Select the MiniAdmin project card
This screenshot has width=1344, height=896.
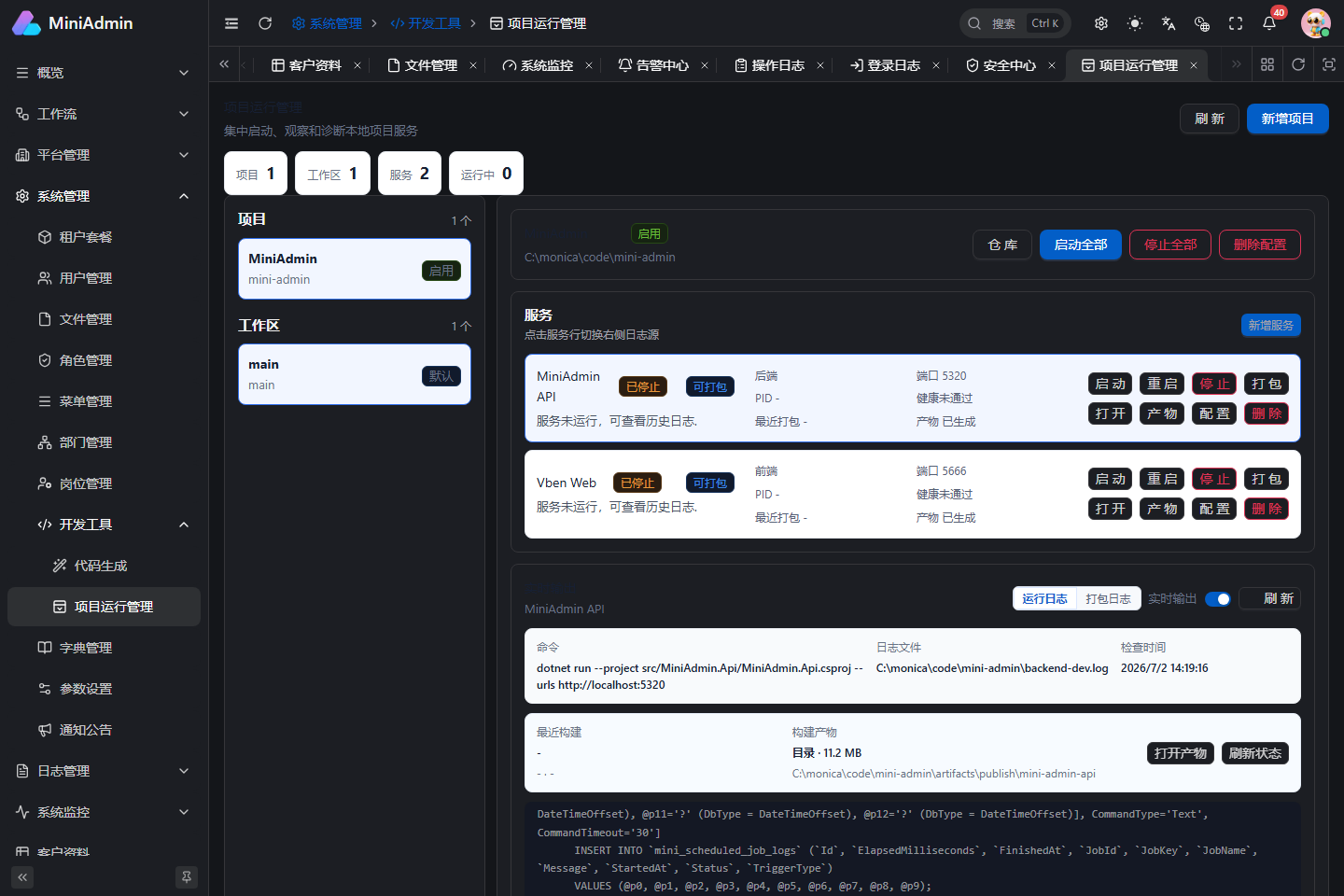point(355,269)
